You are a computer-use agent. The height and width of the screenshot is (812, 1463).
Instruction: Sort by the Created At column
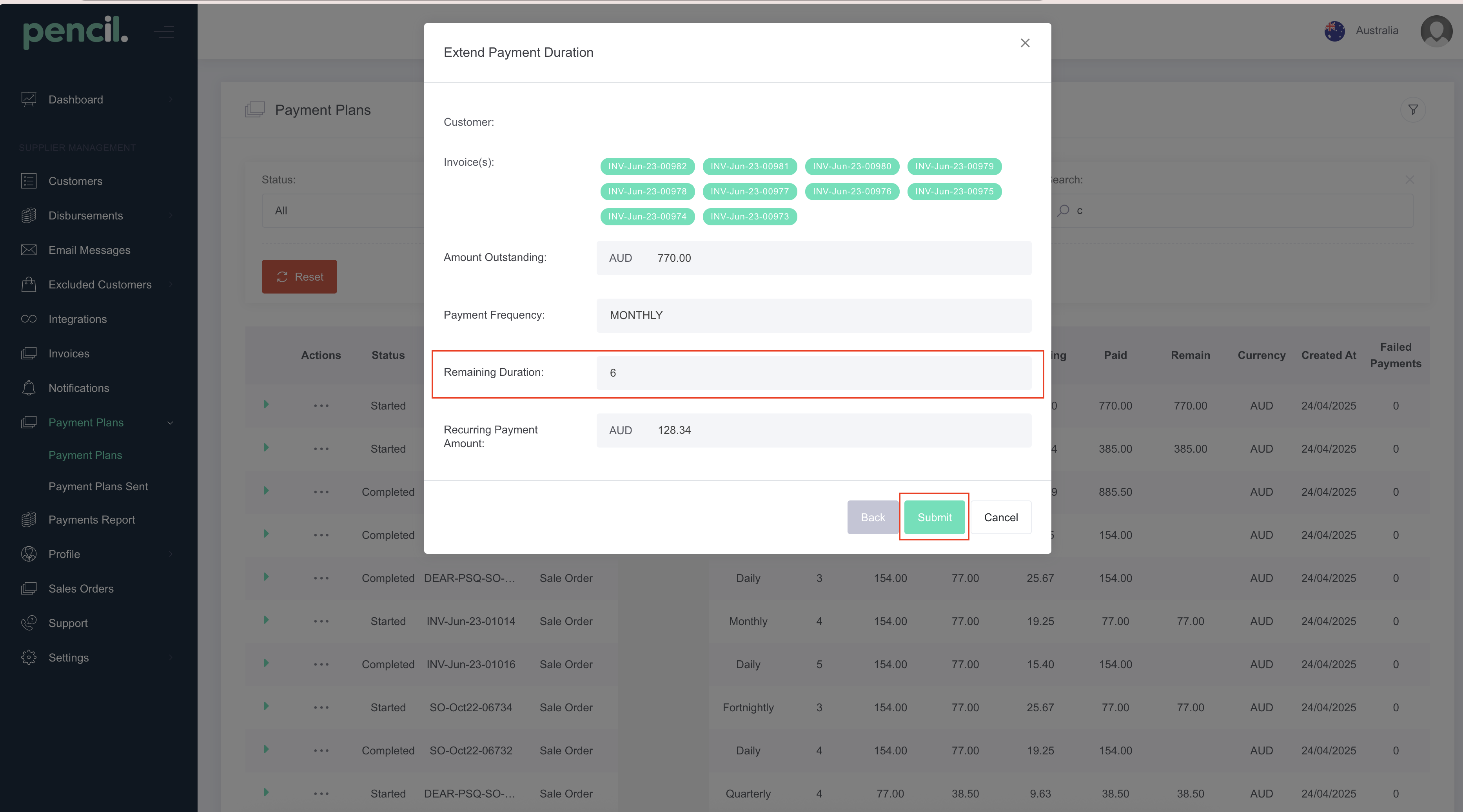1329,355
